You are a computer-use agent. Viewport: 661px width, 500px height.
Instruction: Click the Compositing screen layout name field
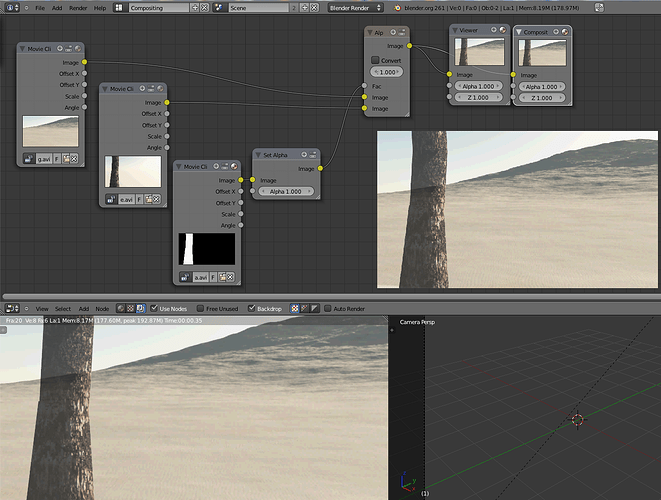click(x=159, y=8)
